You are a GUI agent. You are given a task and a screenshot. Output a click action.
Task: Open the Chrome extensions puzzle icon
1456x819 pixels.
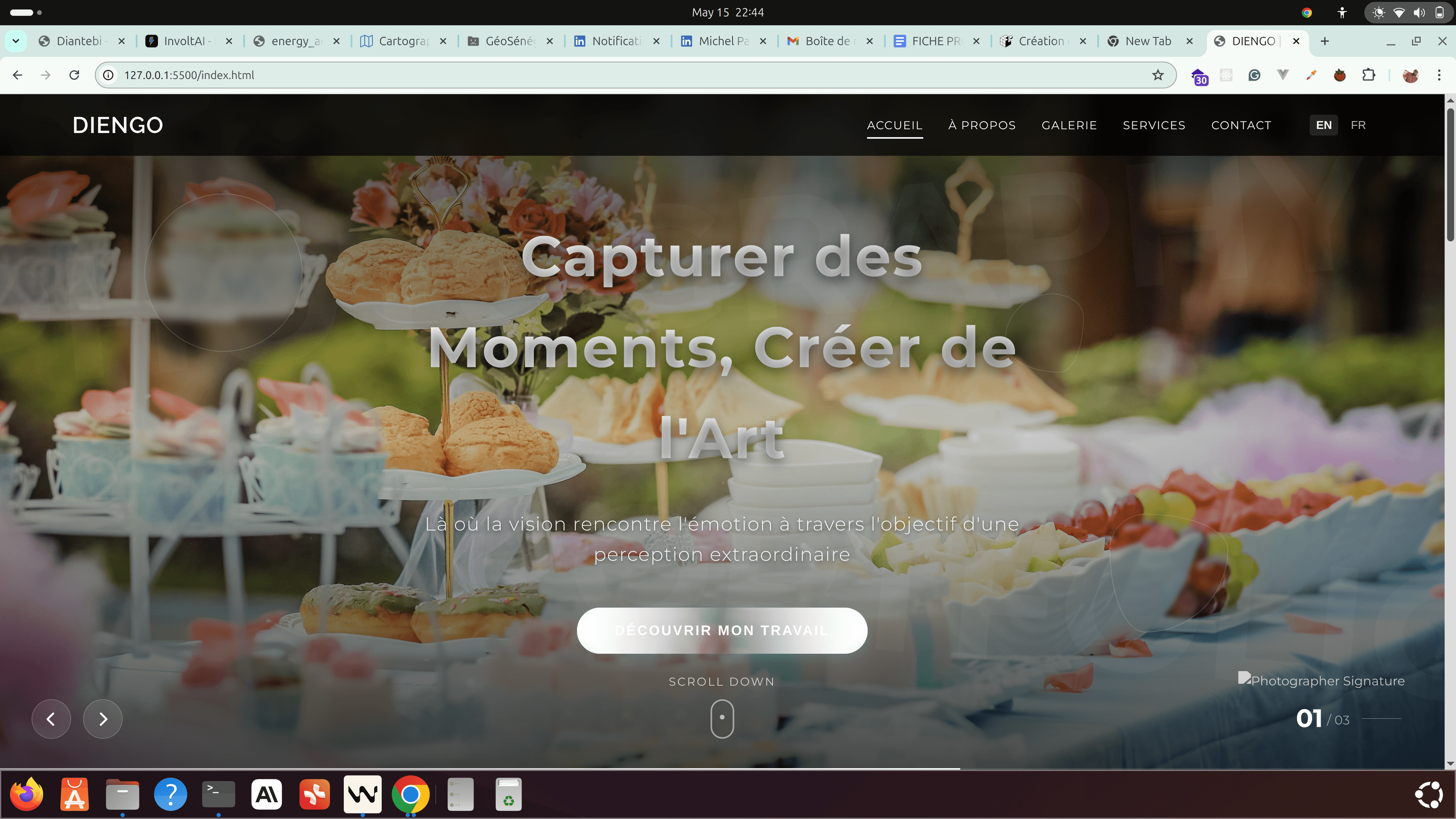point(1368,75)
